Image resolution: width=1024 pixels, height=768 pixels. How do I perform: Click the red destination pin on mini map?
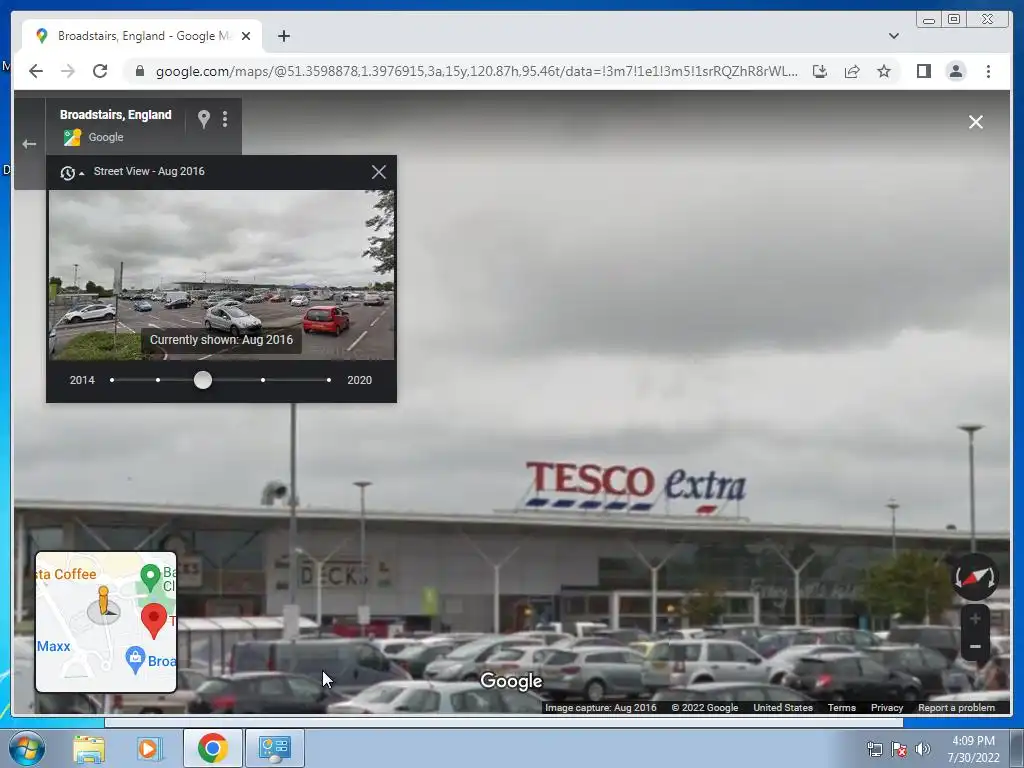point(154,621)
